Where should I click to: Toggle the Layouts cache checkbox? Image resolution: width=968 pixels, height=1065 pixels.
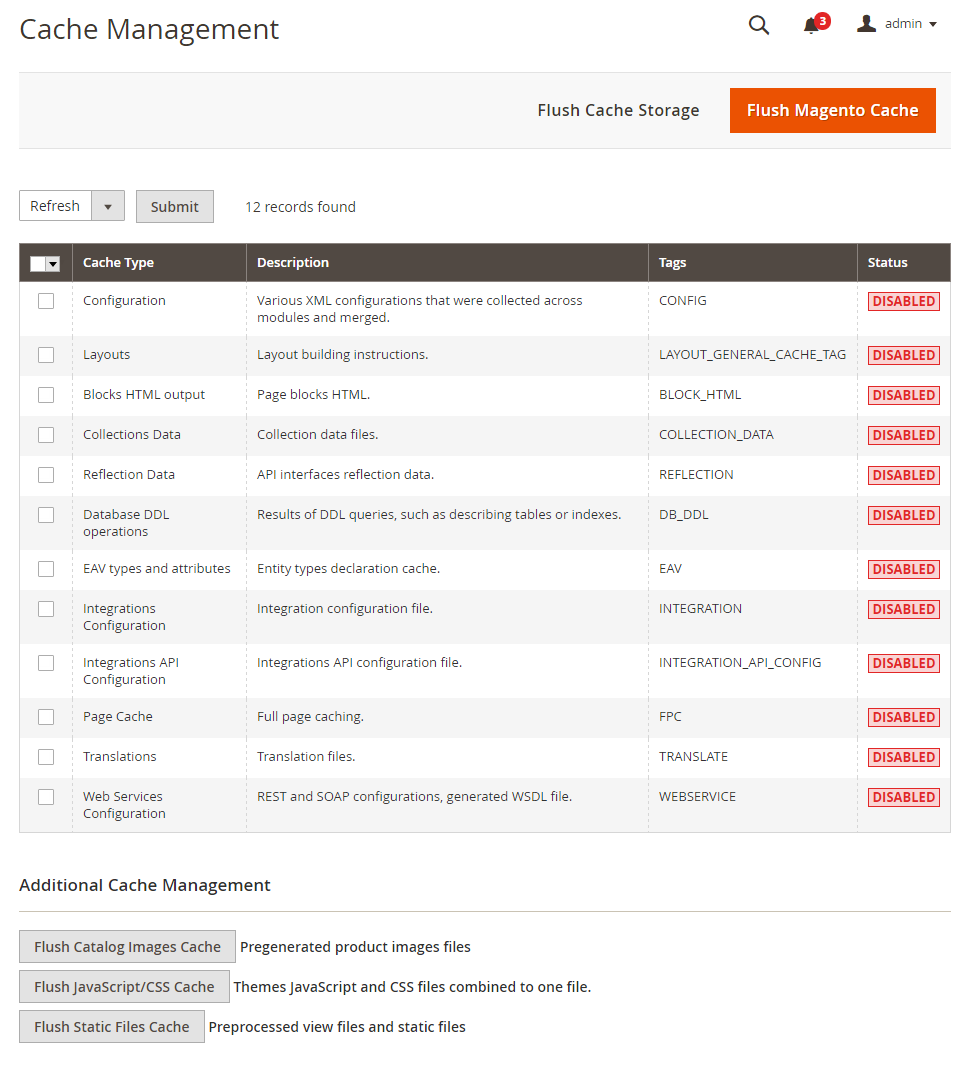[x=46, y=355]
